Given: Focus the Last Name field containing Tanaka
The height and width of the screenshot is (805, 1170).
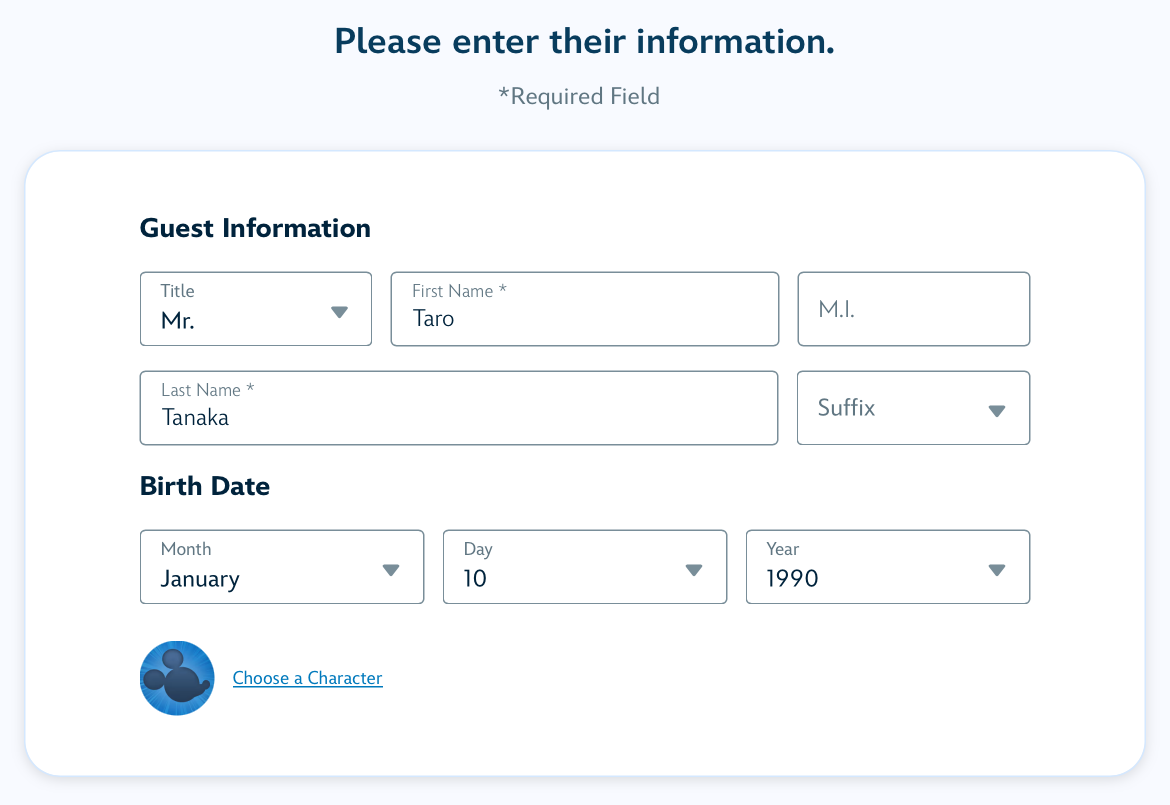Looking at the screenshot, I should (x=459, y=408).
